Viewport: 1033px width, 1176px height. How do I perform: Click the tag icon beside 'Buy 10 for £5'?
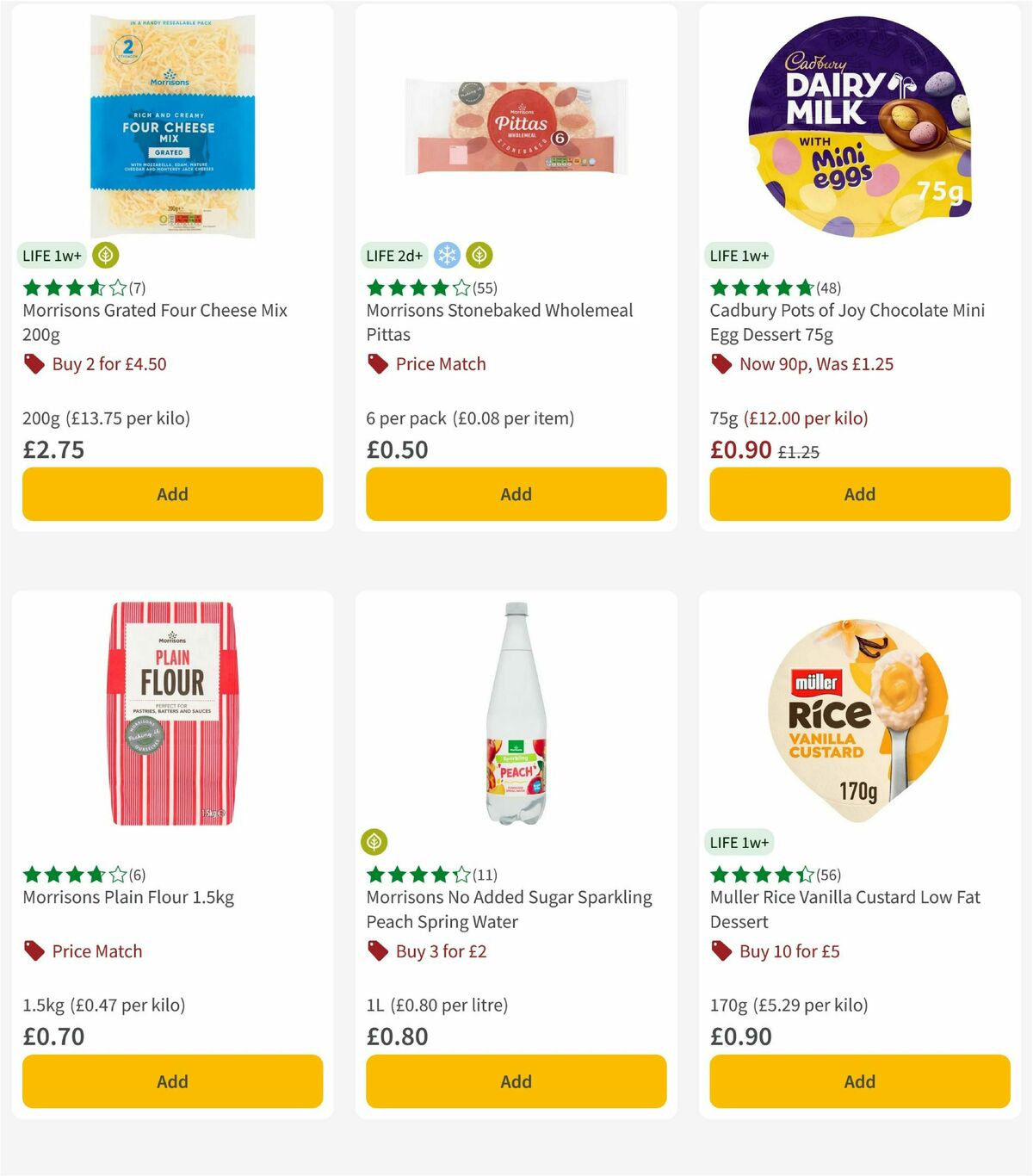pos(721,951)
